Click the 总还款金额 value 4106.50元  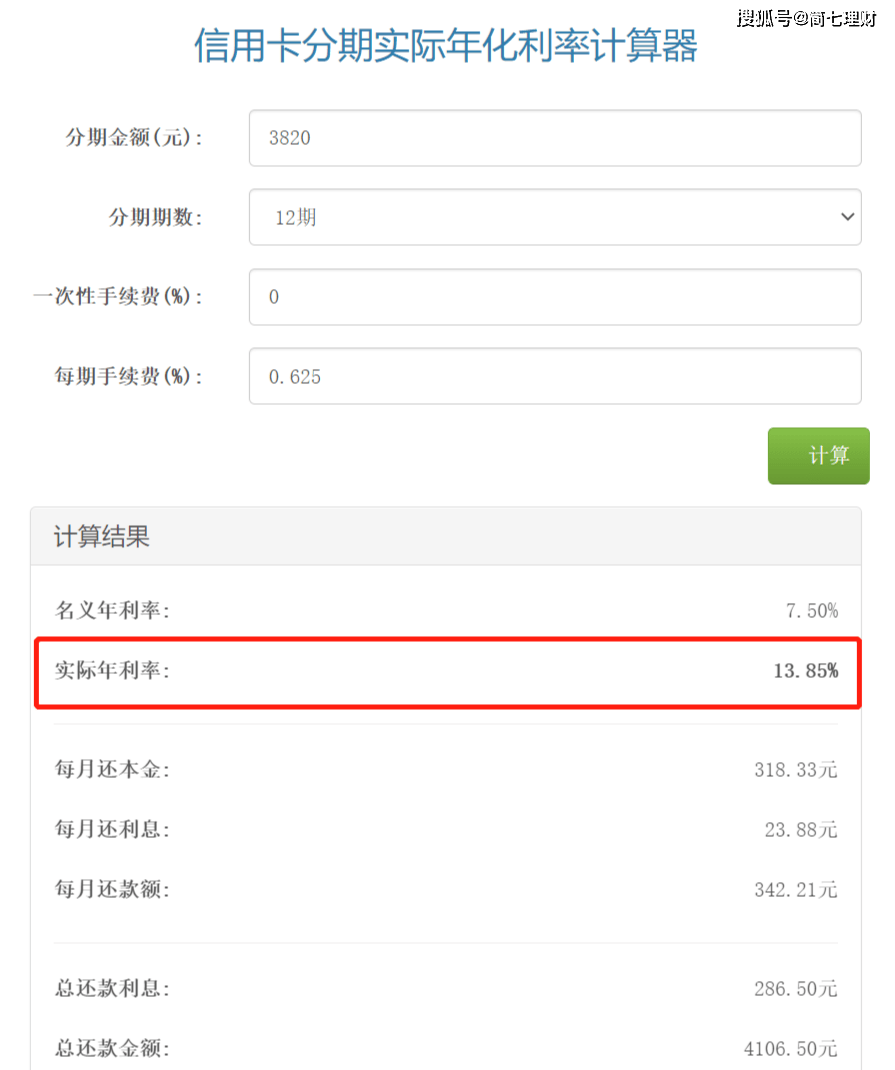click(790, 1048)
